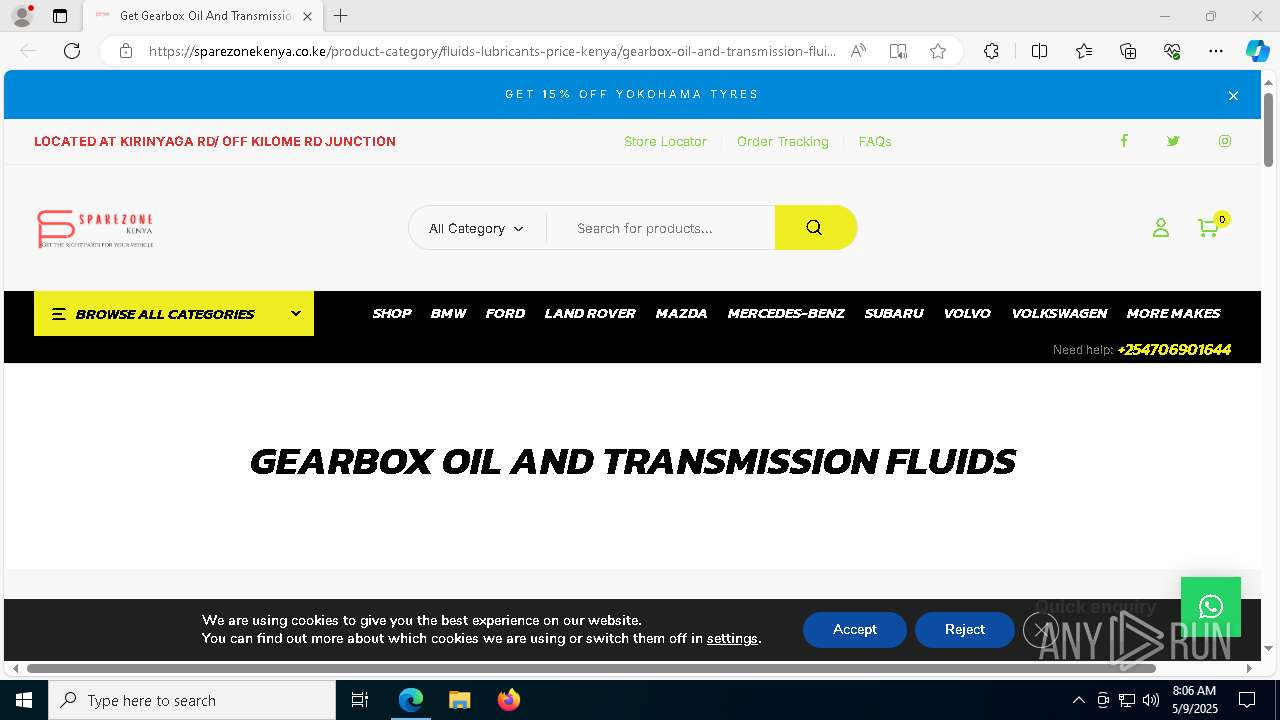Enter immersive reader icon
Screen dimensions: 1280x720
coord(898,51)
